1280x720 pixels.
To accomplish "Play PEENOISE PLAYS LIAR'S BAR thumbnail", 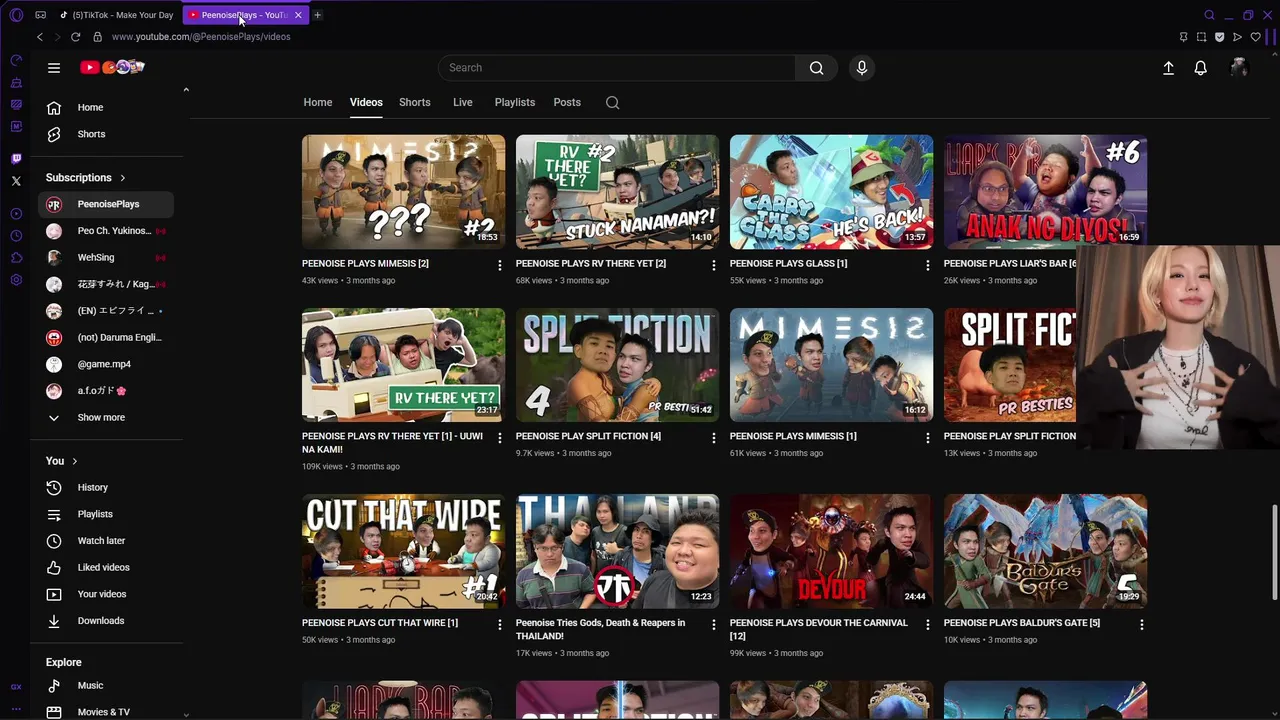I will [1045, 192].
